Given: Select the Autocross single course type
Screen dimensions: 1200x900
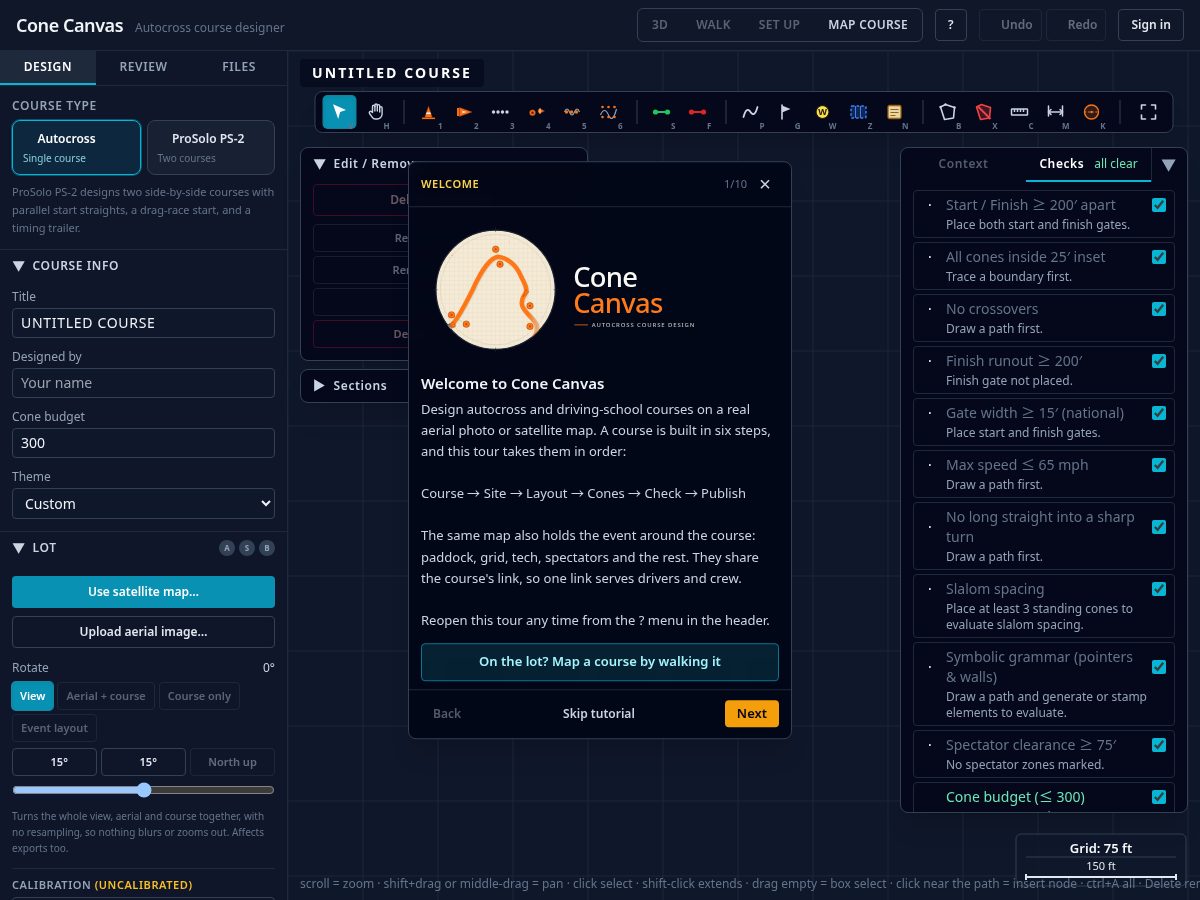Looking at the screenshot, I should (x=76, y=147).
